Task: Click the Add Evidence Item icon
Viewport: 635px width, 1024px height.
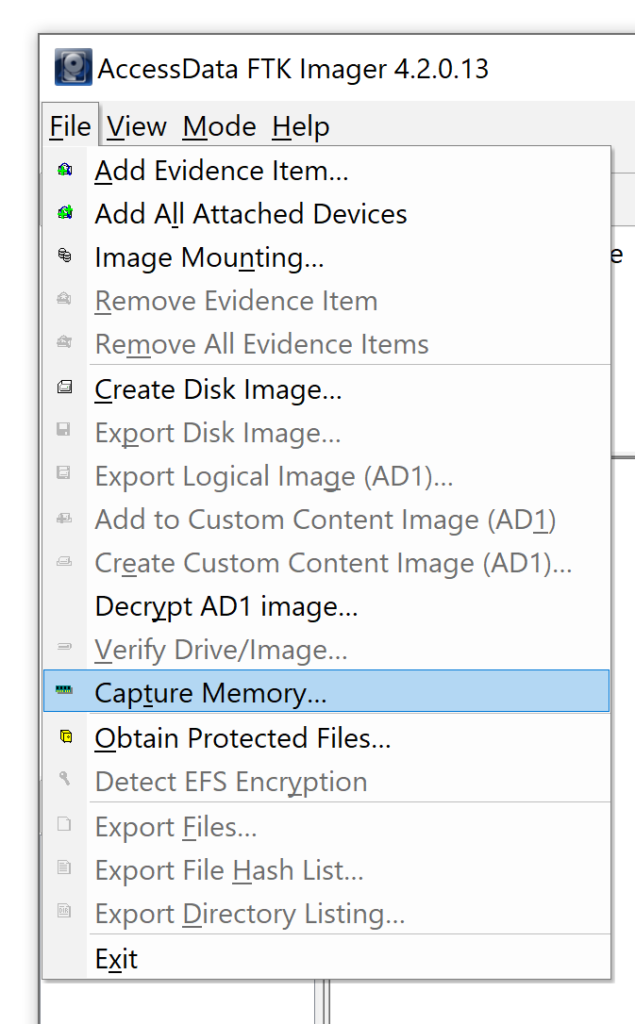Action: click(x=62, y=170)
